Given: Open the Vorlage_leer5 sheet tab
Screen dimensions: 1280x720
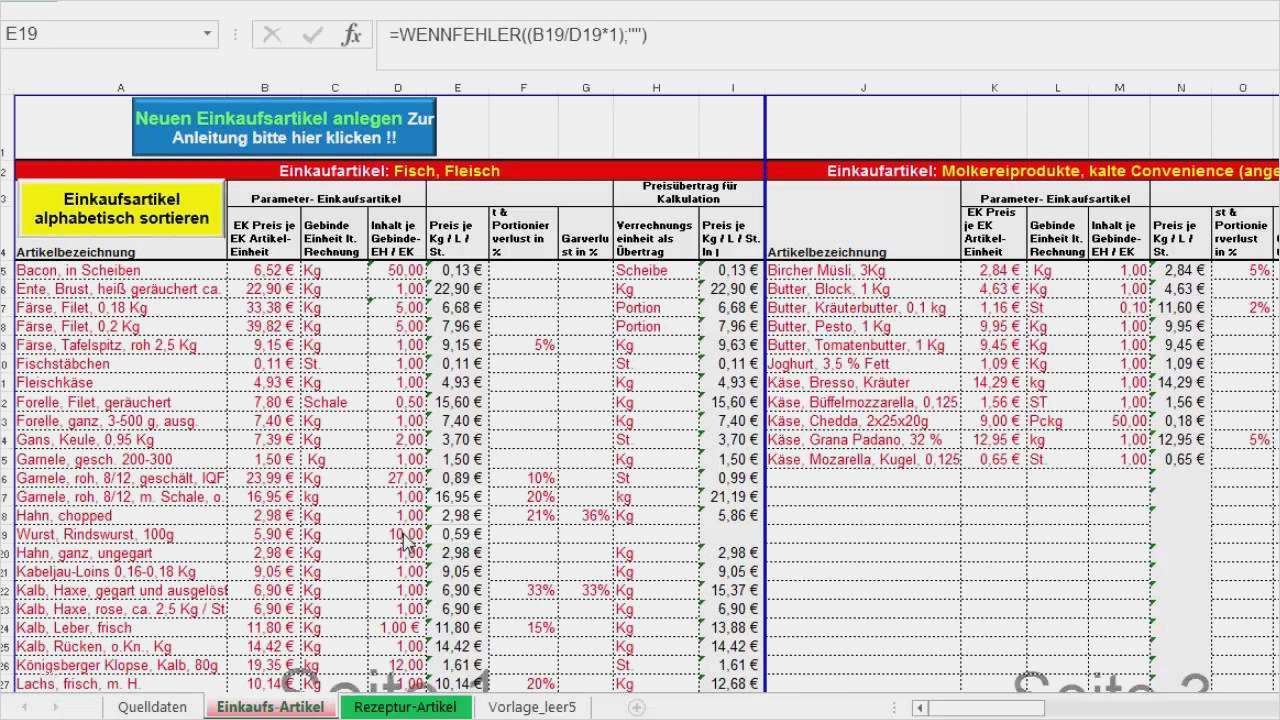Looking at the screenshot, I should coord(532,707).
